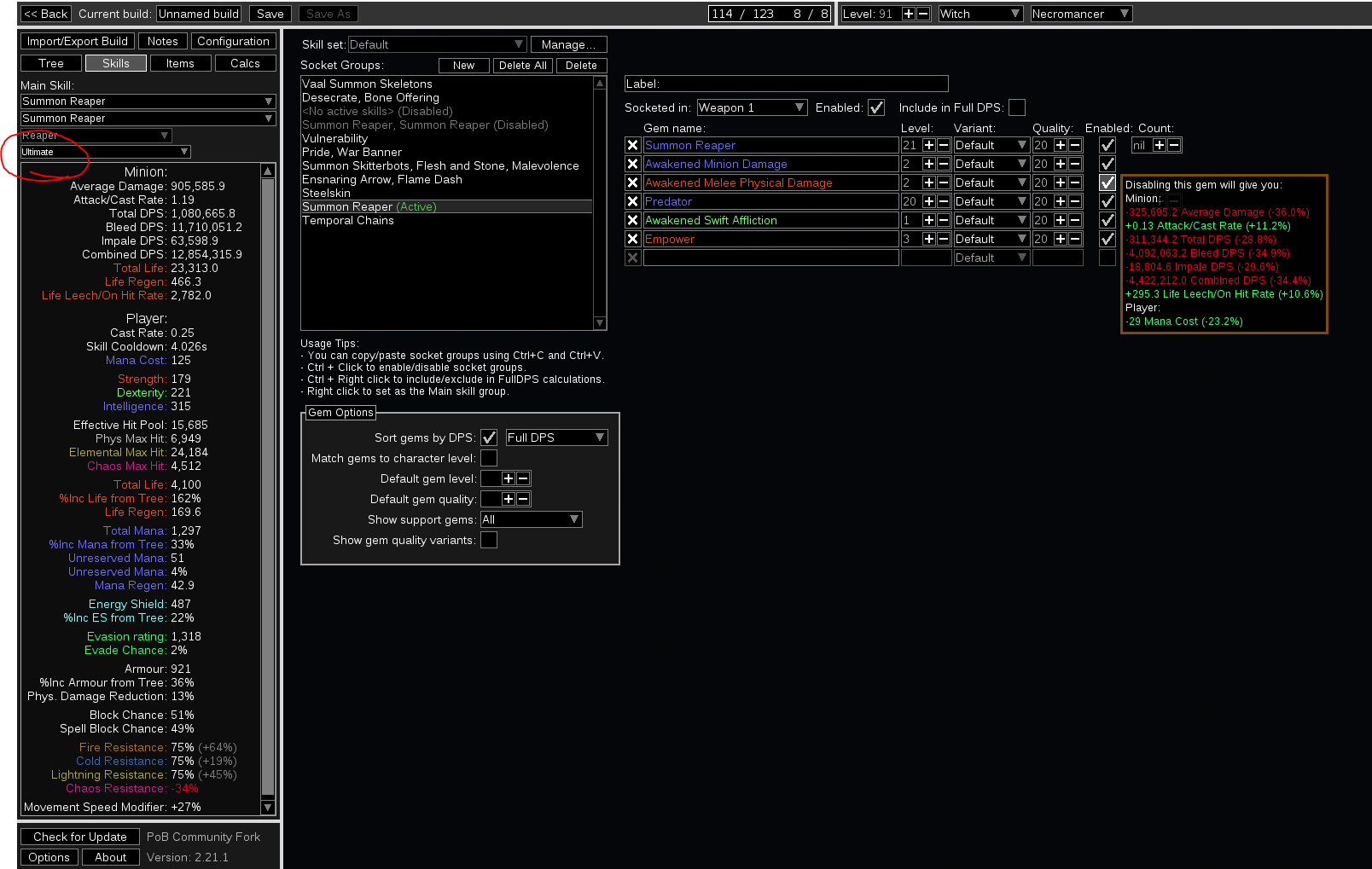Open Variant dropdown for Empower gem
The image size is (1372, 869).
[991, 239]
